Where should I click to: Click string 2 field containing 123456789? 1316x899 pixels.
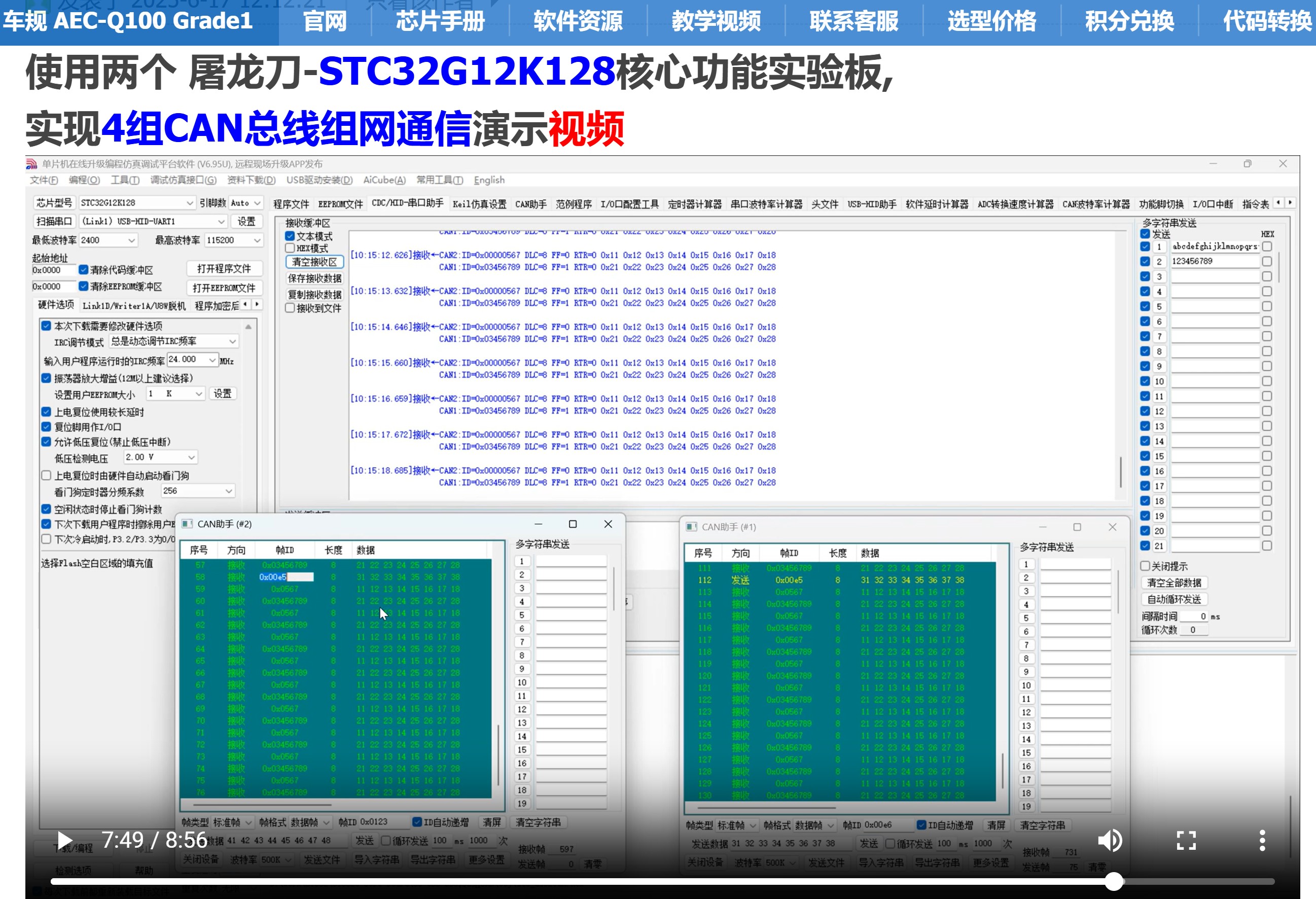point(1214,261)
